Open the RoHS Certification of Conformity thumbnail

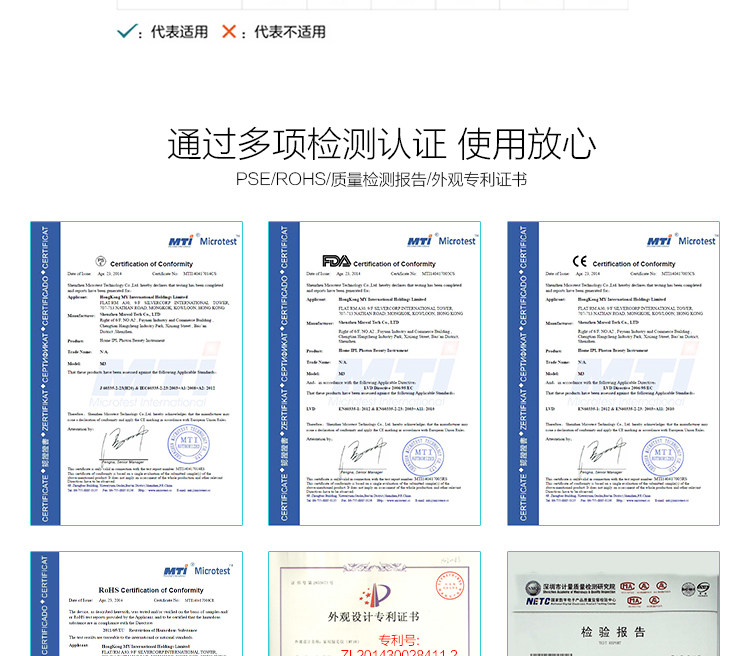point(136,603)
